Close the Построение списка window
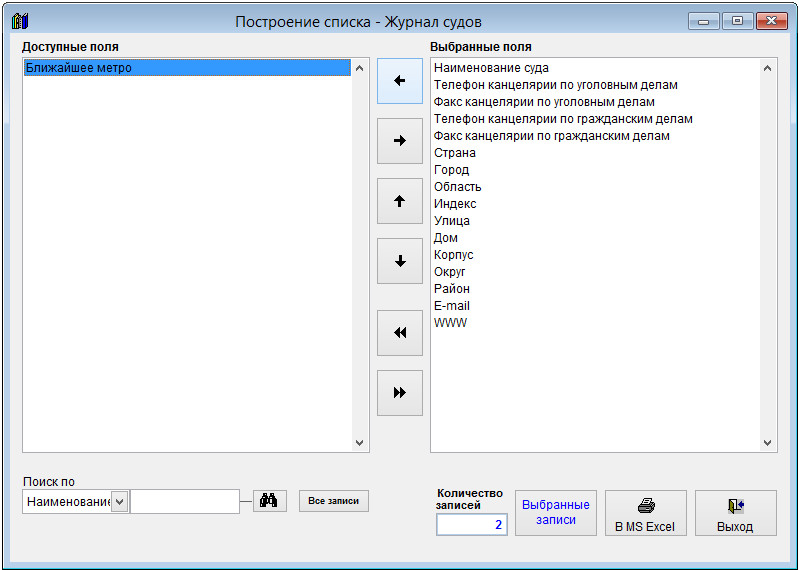The height and width of the screenshot is (570, 799). point(772,21)
